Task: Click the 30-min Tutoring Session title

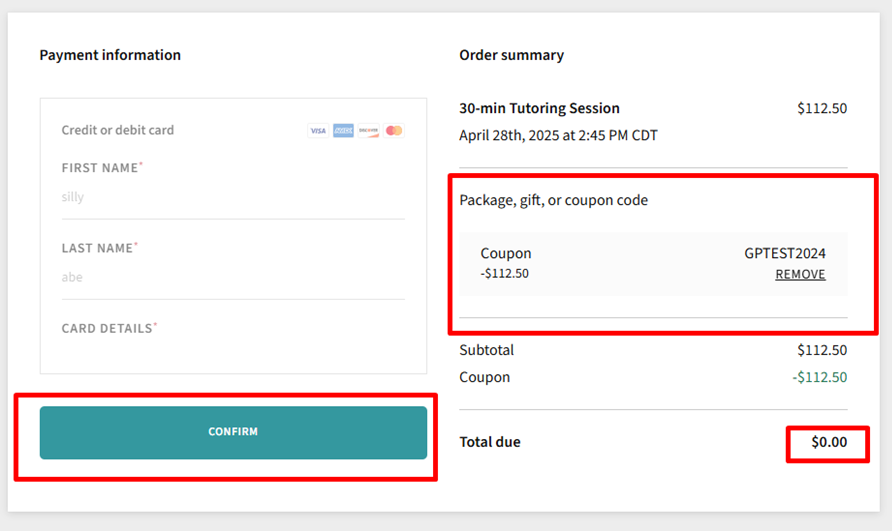Action: pyautogui.click(x=539, y=108)
